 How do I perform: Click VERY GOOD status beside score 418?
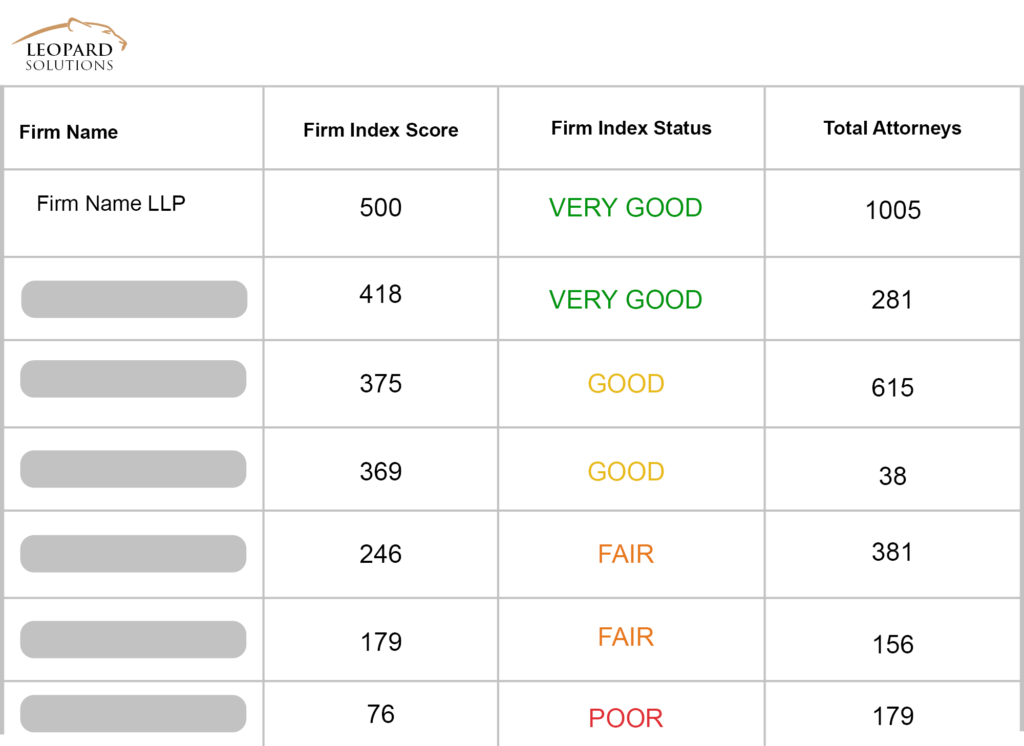point(626,300)
